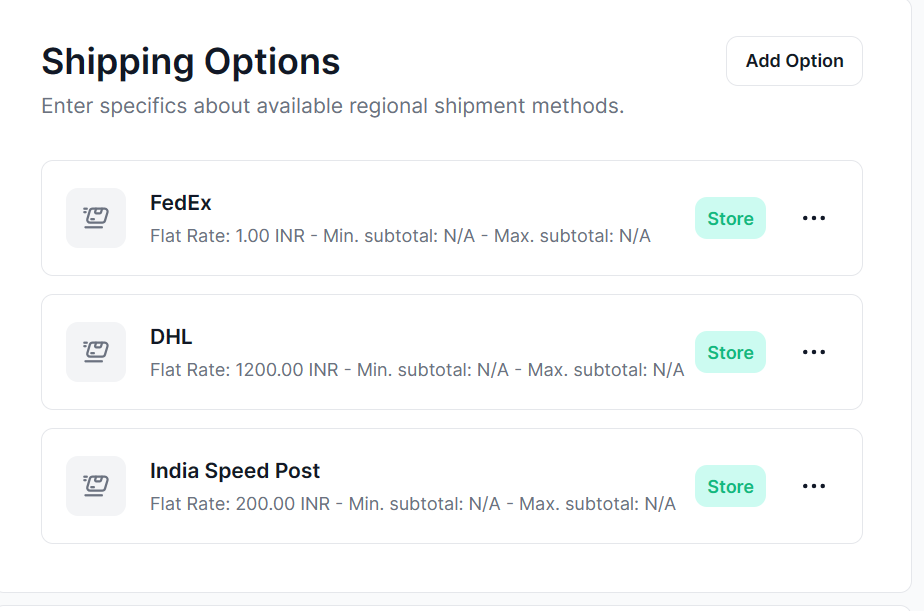Click the FedEx shipping method icon
This screenshot has height=611, width=924.
point(96,218)
